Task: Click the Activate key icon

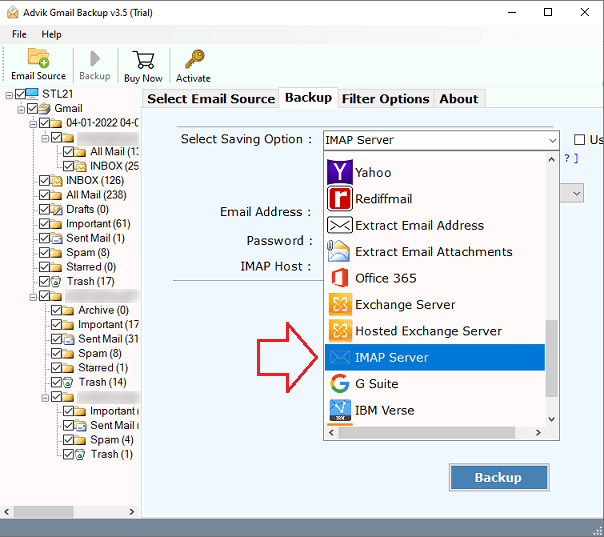Action: (195, 59)
